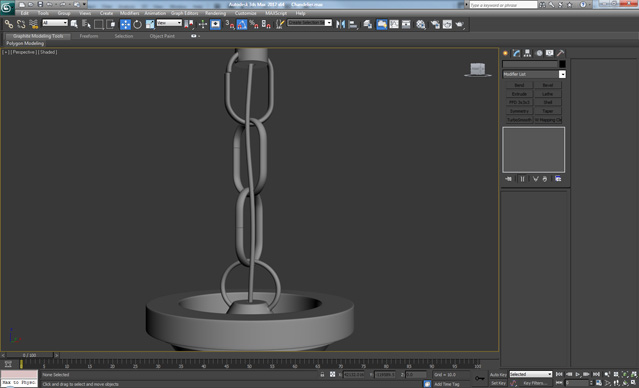Screen dimensions: 639x388
Task: Choose the Rectangular Selection Region tool
Action: click(99, 24)
